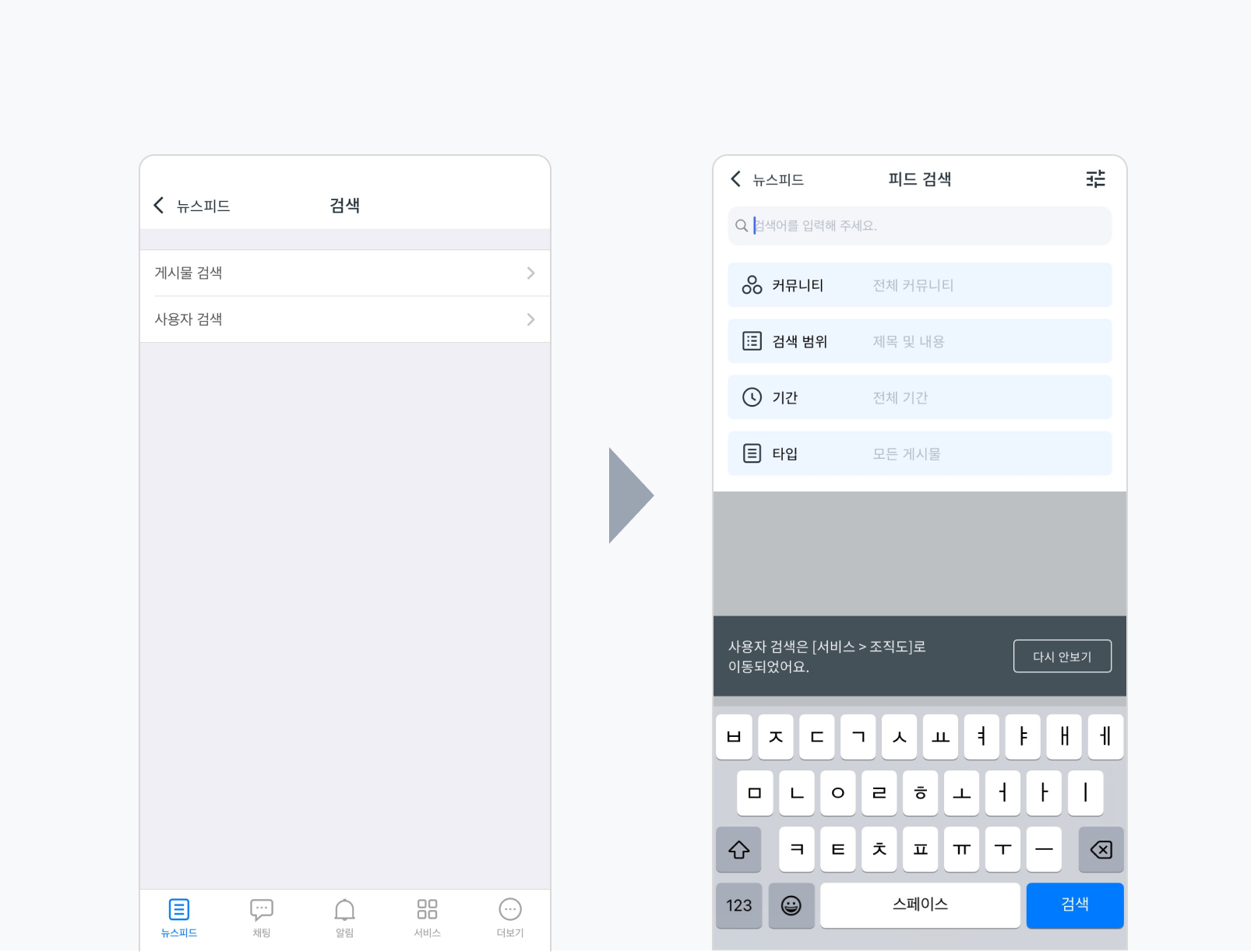Viewport: 1251px width, 952px height.
Task: Open the 사용자 검색 row chevron
Action: click(x=530, y=319)
